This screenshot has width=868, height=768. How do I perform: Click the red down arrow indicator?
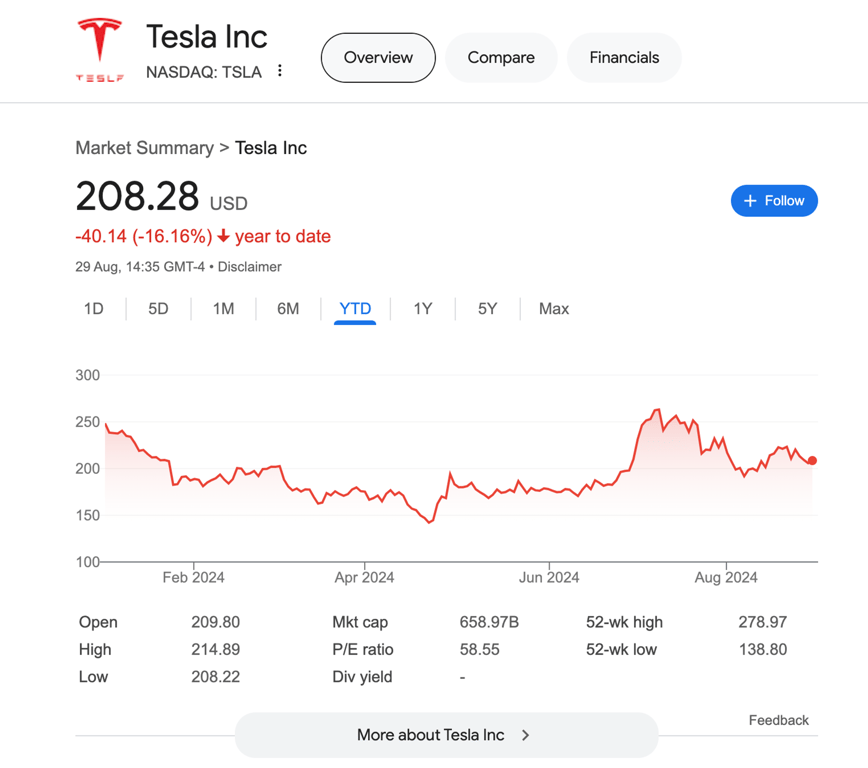[223, 237]
